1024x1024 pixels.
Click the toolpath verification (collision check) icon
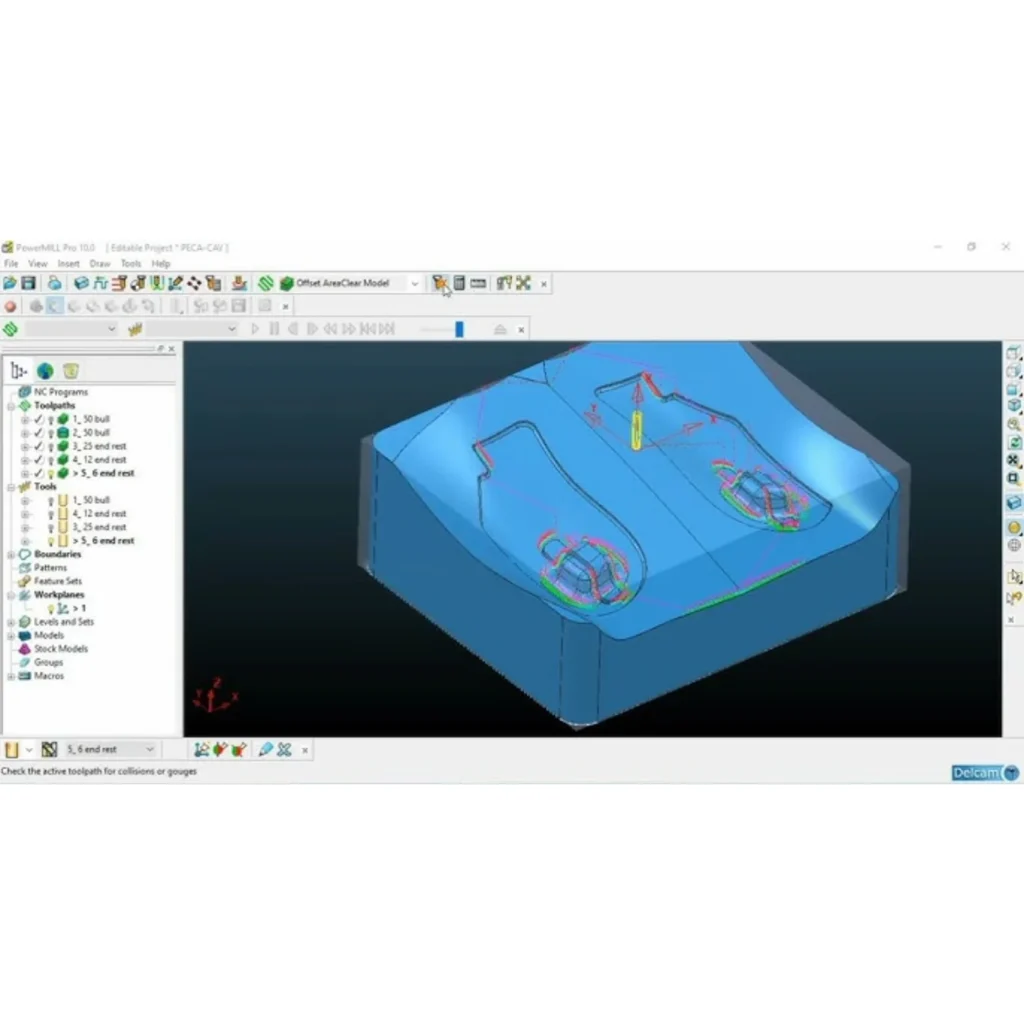click(x=440, y=283)
